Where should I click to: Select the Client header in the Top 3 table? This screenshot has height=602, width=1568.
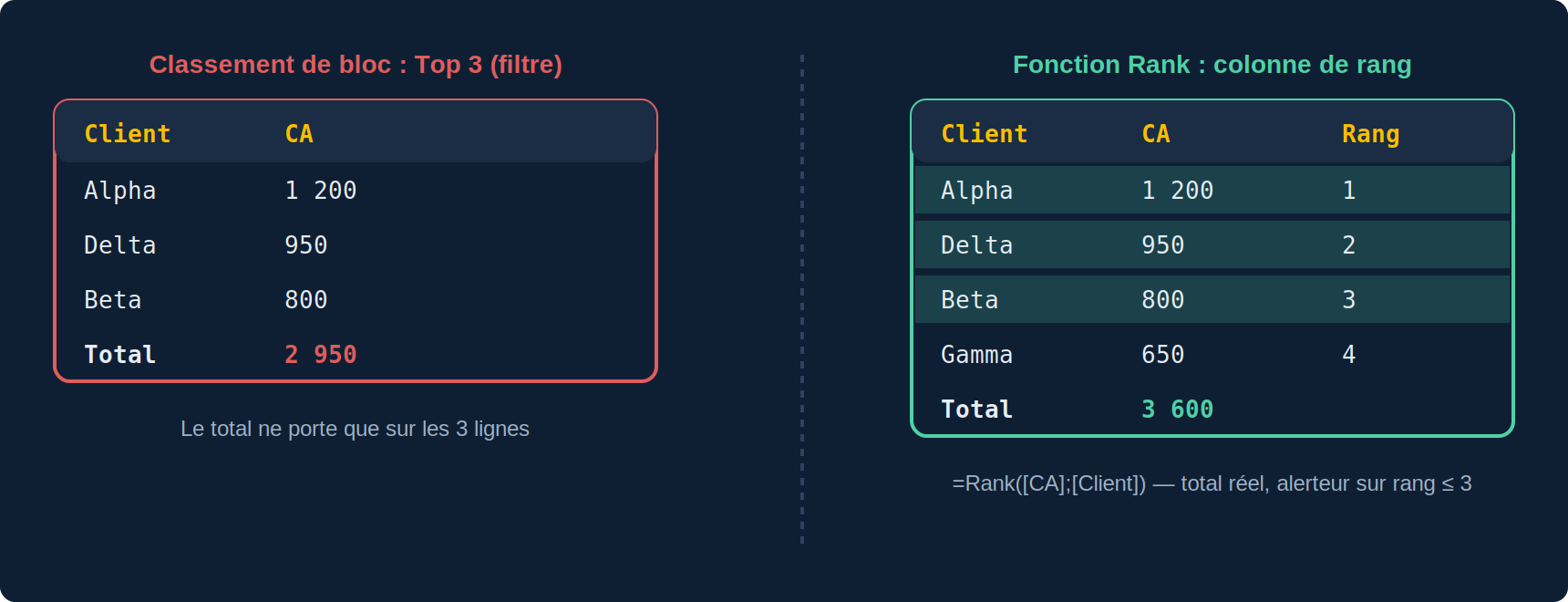pos(128,134)
